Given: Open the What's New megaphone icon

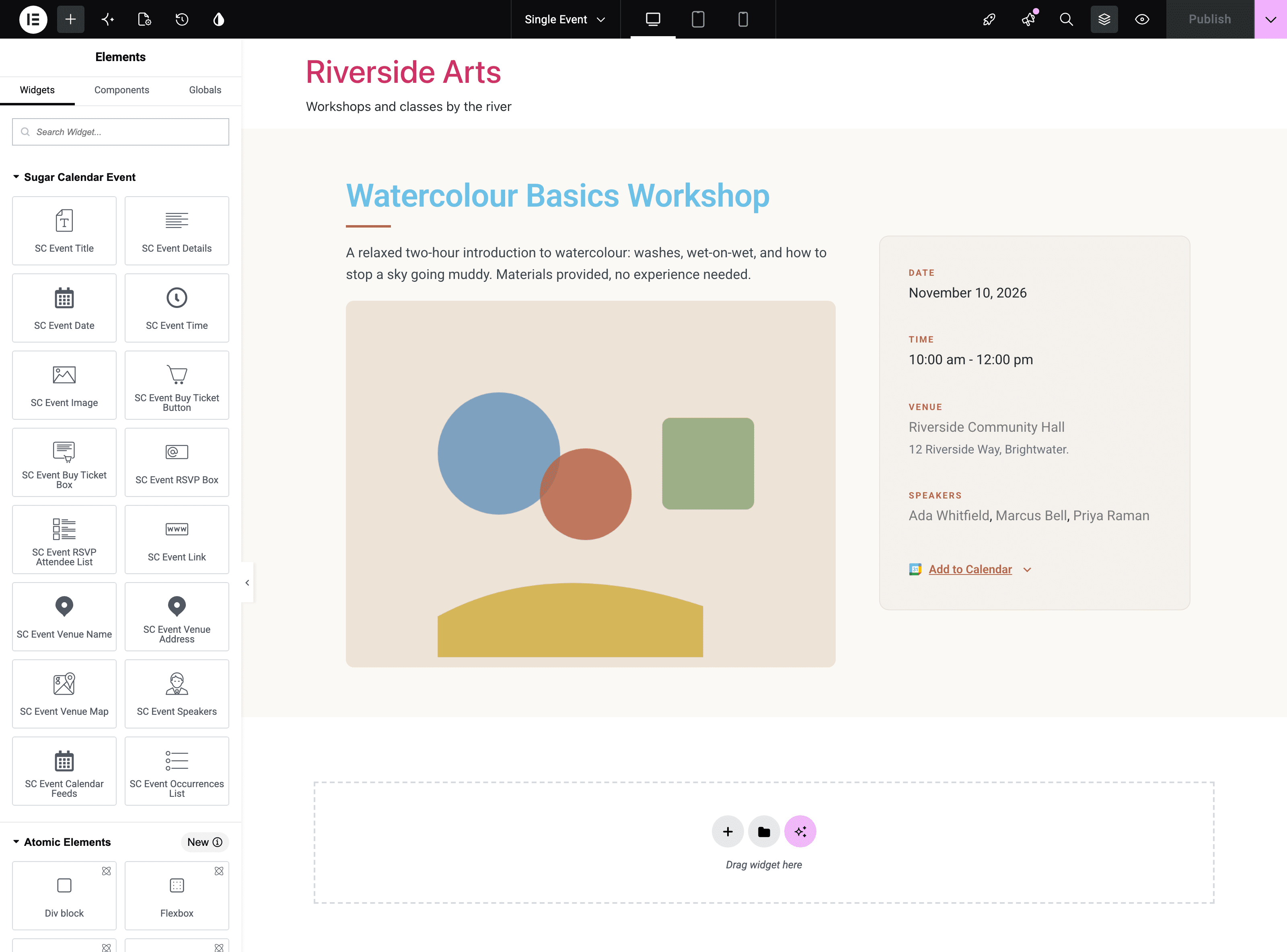Looking at the screenshot, I should point(1028,20).
